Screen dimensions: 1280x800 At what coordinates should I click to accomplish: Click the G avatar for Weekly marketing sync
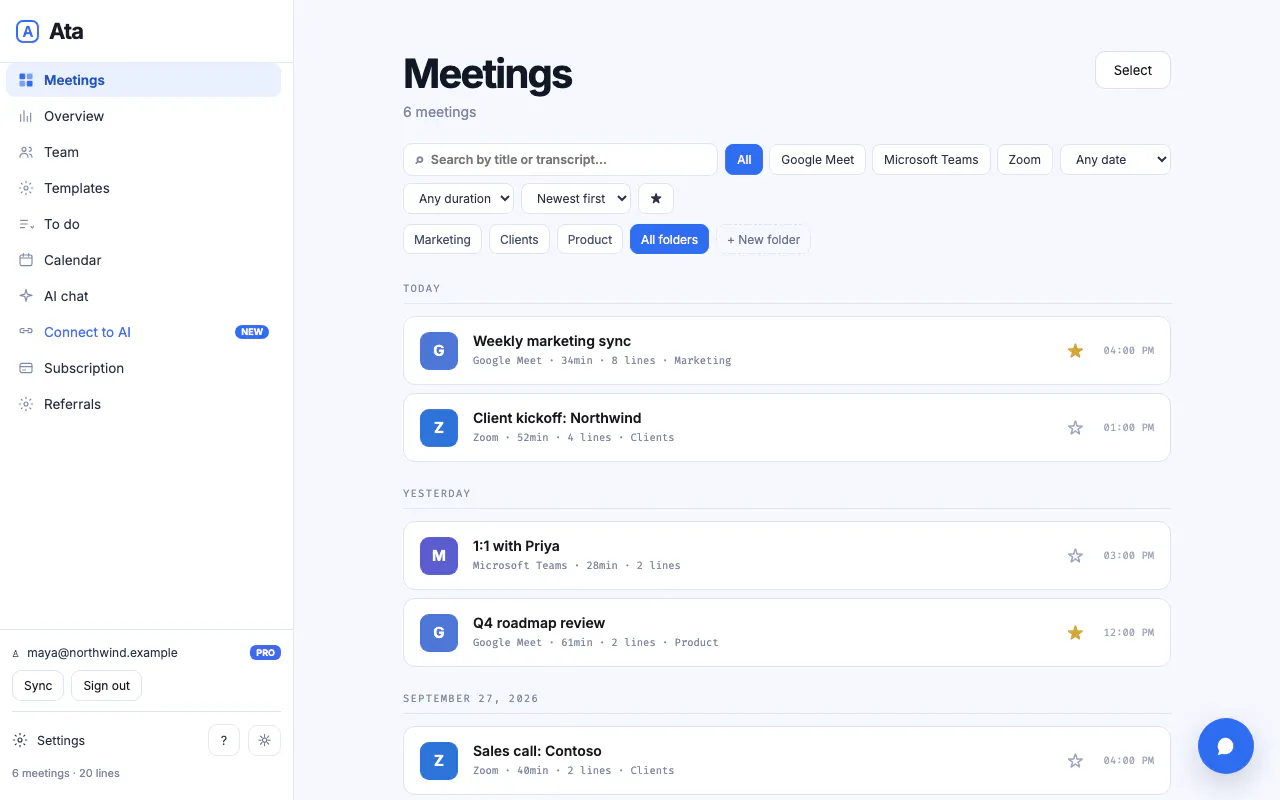click(439, 351)
